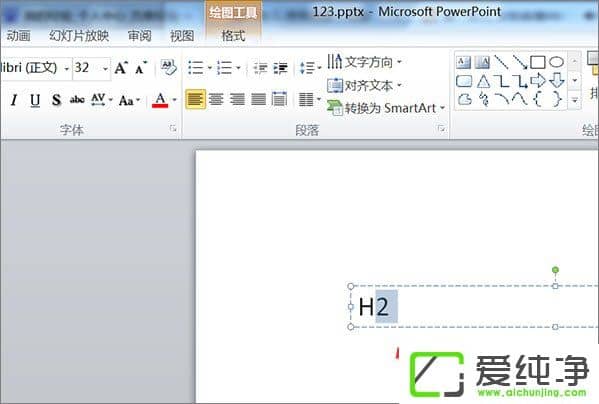Select the horizontal text box shape

(x=463, y=62)
